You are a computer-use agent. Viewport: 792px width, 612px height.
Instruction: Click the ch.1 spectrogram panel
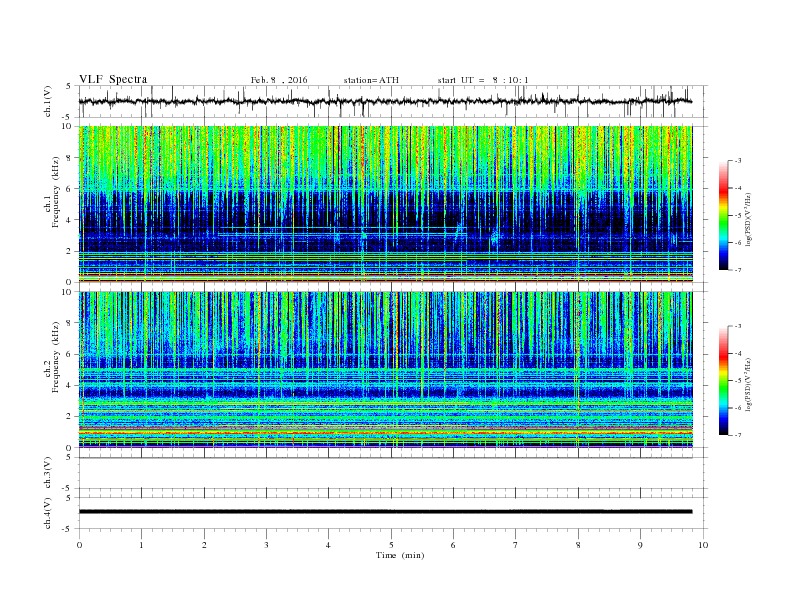[385, 204]
